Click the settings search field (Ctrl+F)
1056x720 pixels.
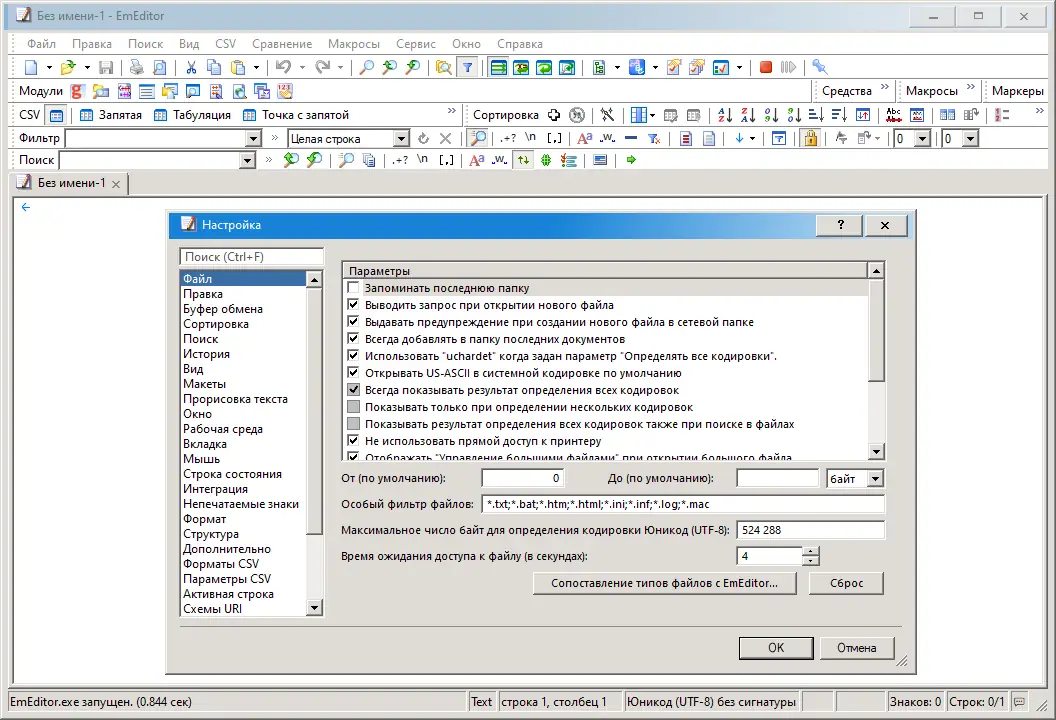click(x=252, y=257)
